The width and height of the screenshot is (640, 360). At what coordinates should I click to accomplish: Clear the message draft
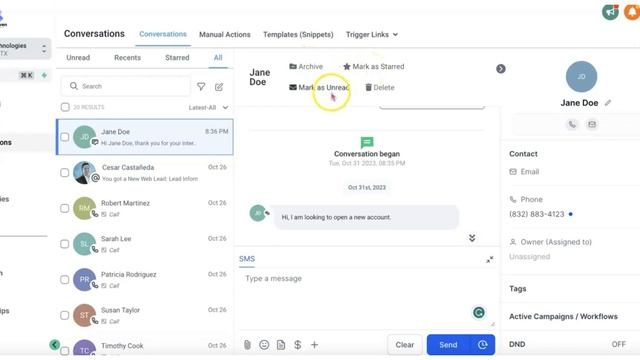point(404,345)
